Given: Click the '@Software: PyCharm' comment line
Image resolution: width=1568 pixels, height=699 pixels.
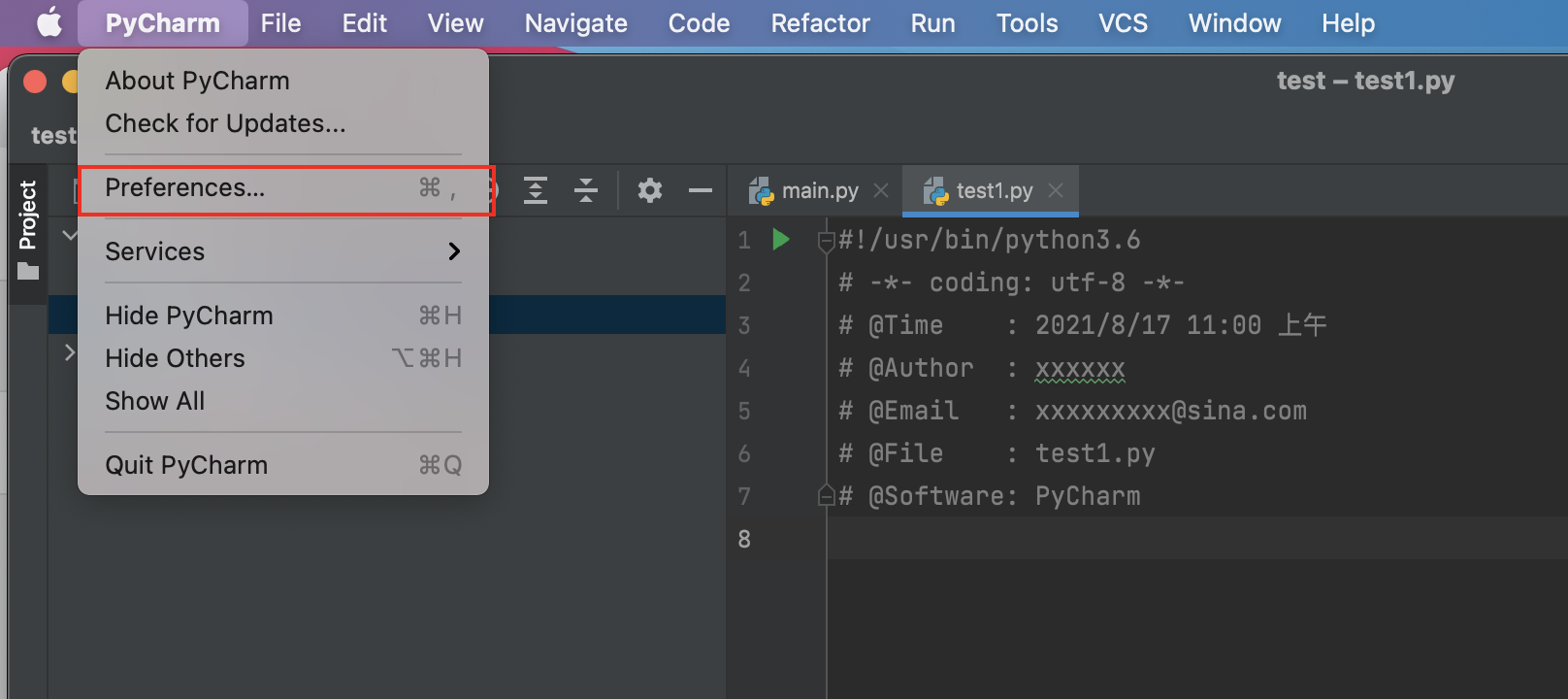Looking at the screenshot, I should pos(989,496).
